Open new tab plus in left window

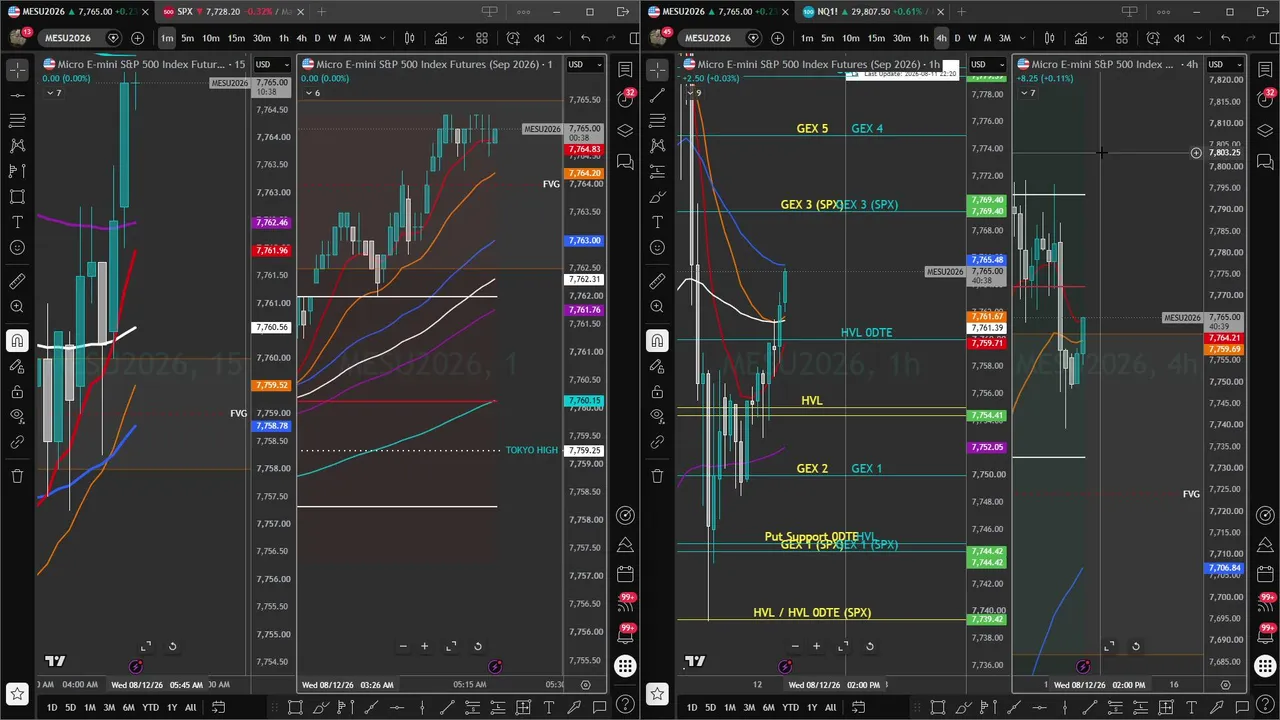321,12
